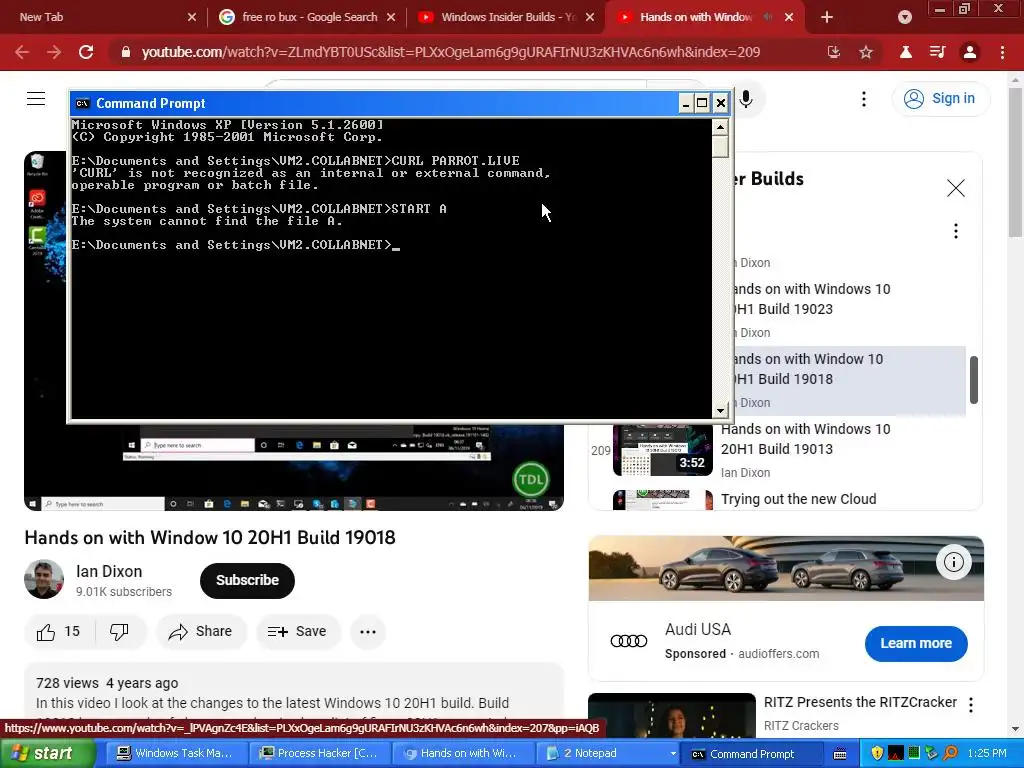Image resolution: width=1024 pixels, height=768 pixels.
Task: Close the free ro bux tab
Action: click(391, 18)
